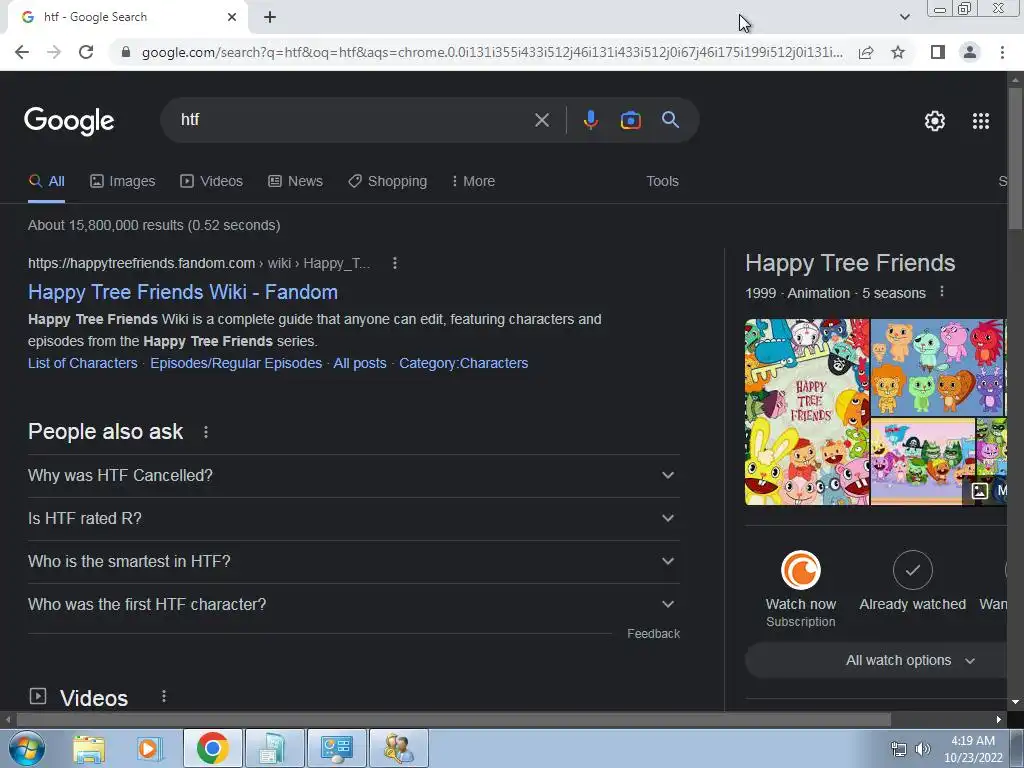Image resolution: width=1024 pixels, height=768 pixels.
Task: Click the Crunchyroll Watch now icon
Action: click(x=801, y=570)
